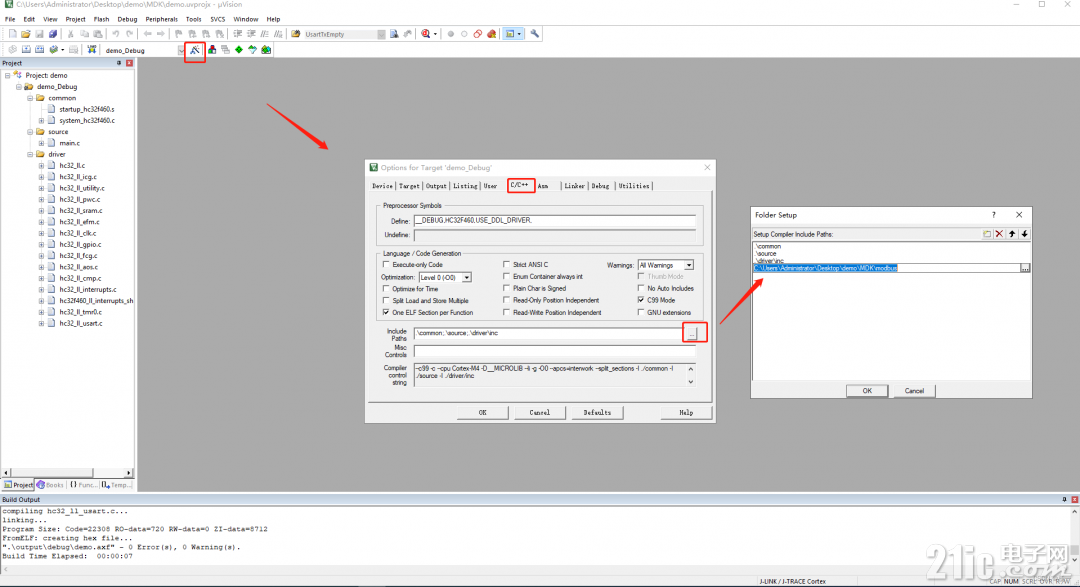Click the Rebuild all target files icon
The image size is (1080, 587).
coord(39,50)
